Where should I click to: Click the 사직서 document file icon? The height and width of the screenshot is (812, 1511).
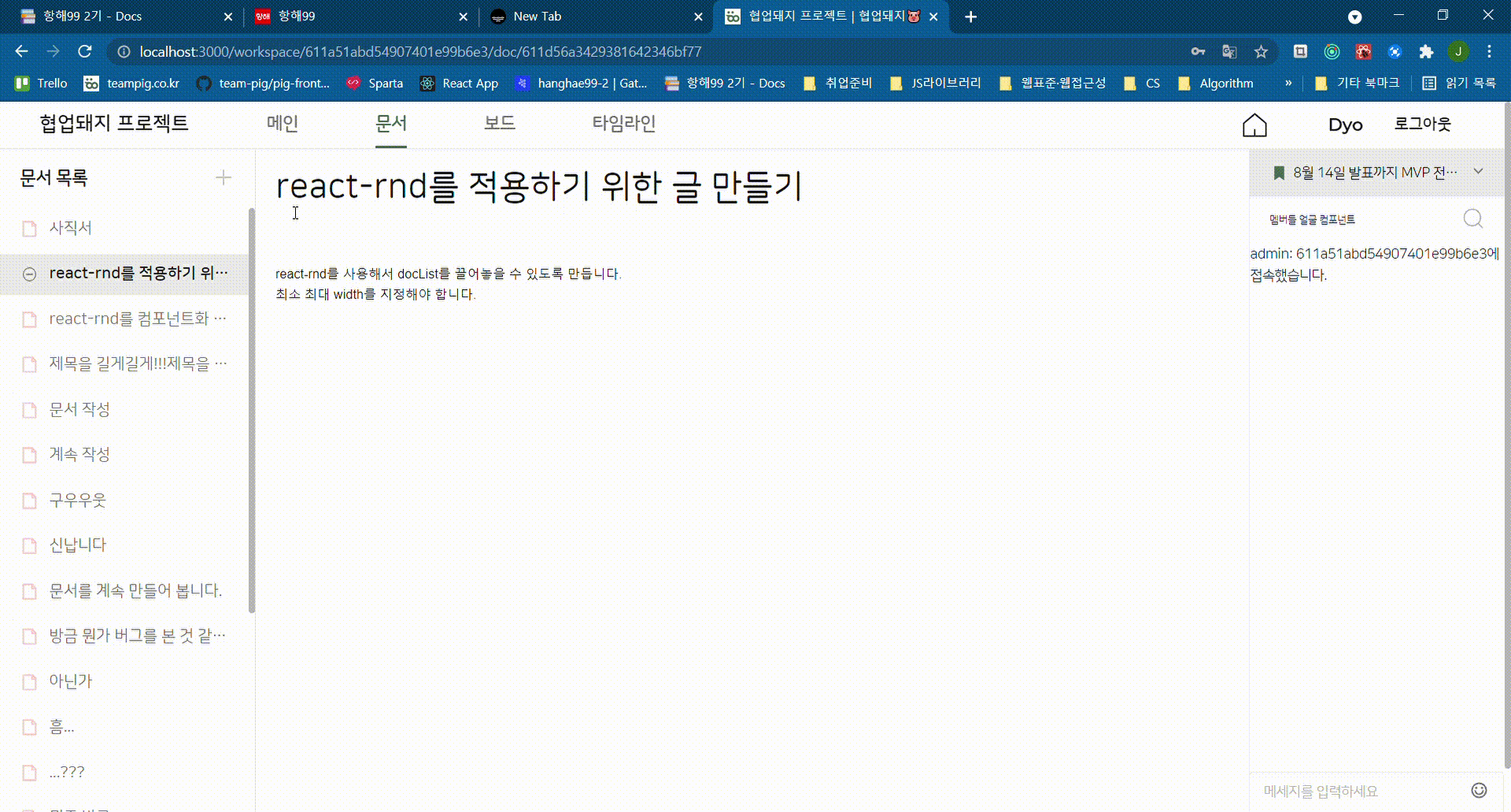click(x=30, y=228)
